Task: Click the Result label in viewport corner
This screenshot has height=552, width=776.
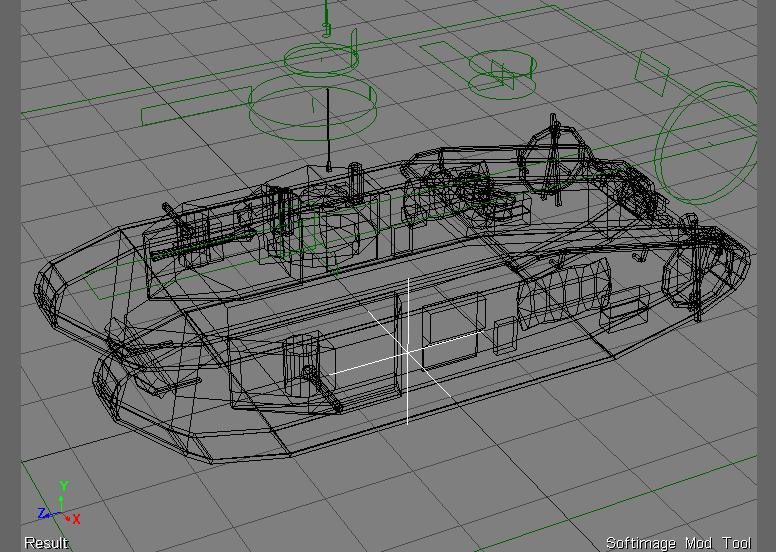Action: 46,543
